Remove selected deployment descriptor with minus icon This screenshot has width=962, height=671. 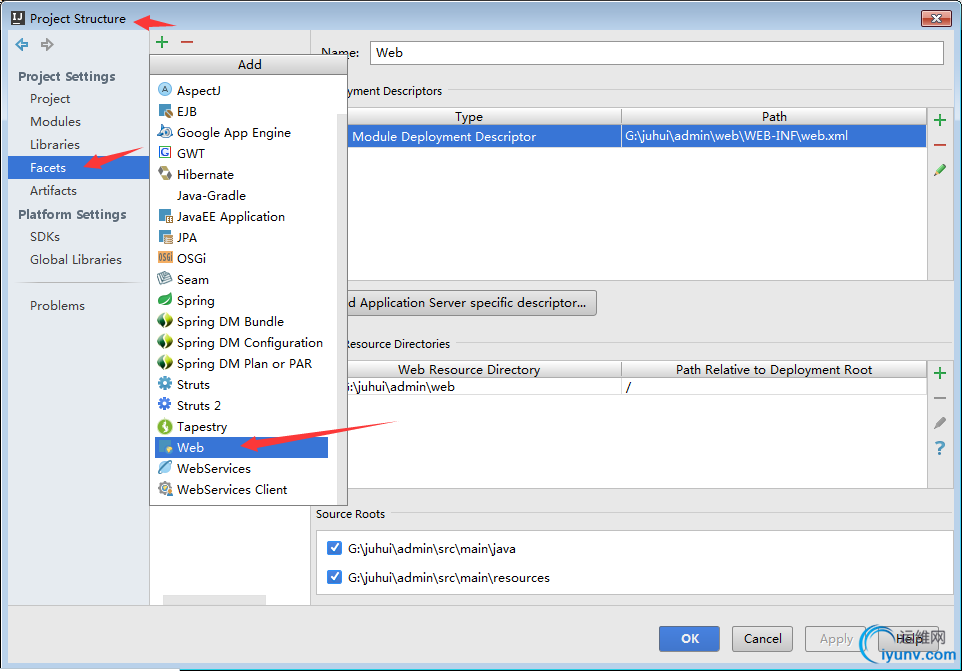tap(939, 145)
